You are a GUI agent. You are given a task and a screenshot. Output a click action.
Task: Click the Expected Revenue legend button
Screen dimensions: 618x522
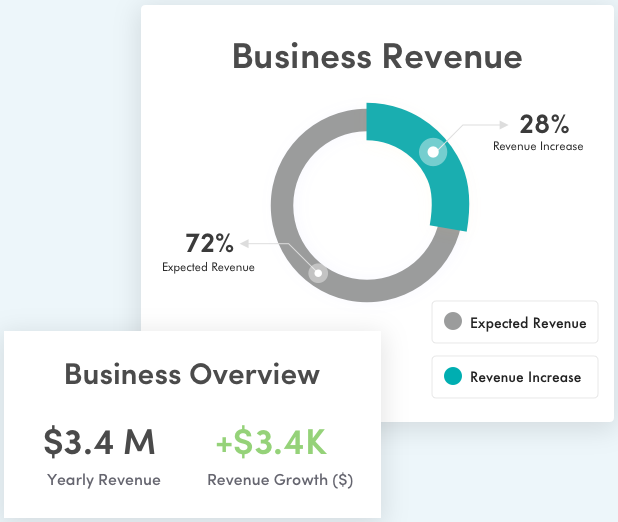pyautogui.click(x=515, y=322)
